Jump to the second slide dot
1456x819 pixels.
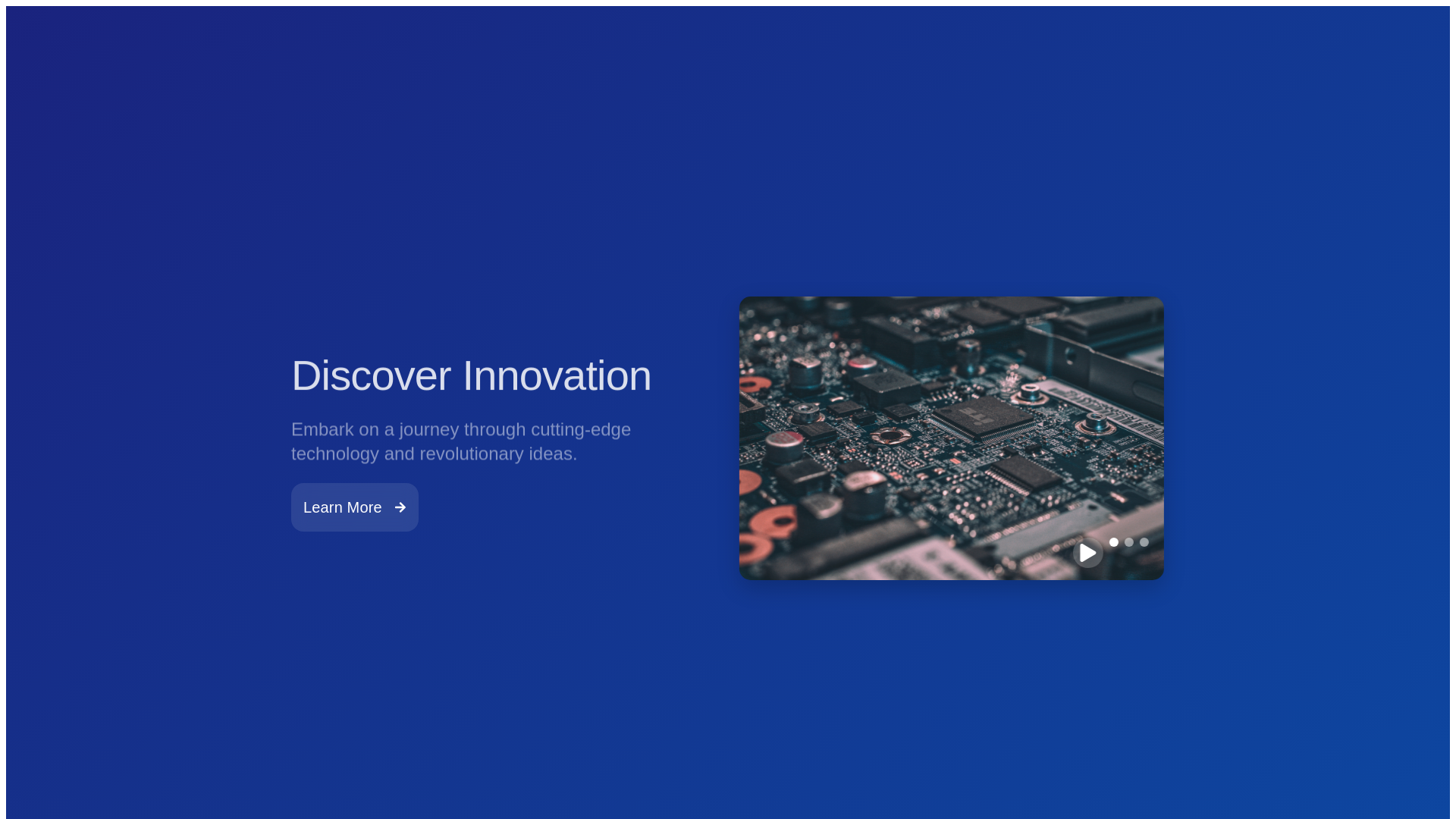(x=1129, y=542)
